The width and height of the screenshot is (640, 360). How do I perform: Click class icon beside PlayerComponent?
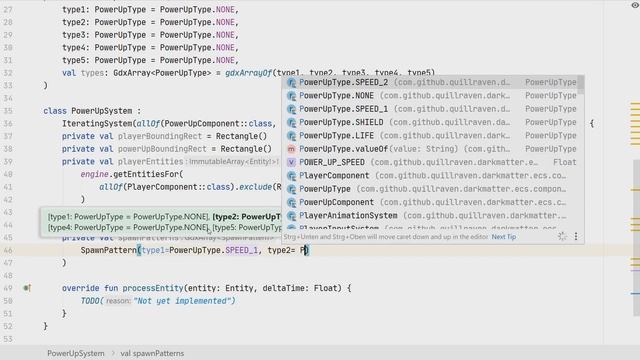(291, 176)
